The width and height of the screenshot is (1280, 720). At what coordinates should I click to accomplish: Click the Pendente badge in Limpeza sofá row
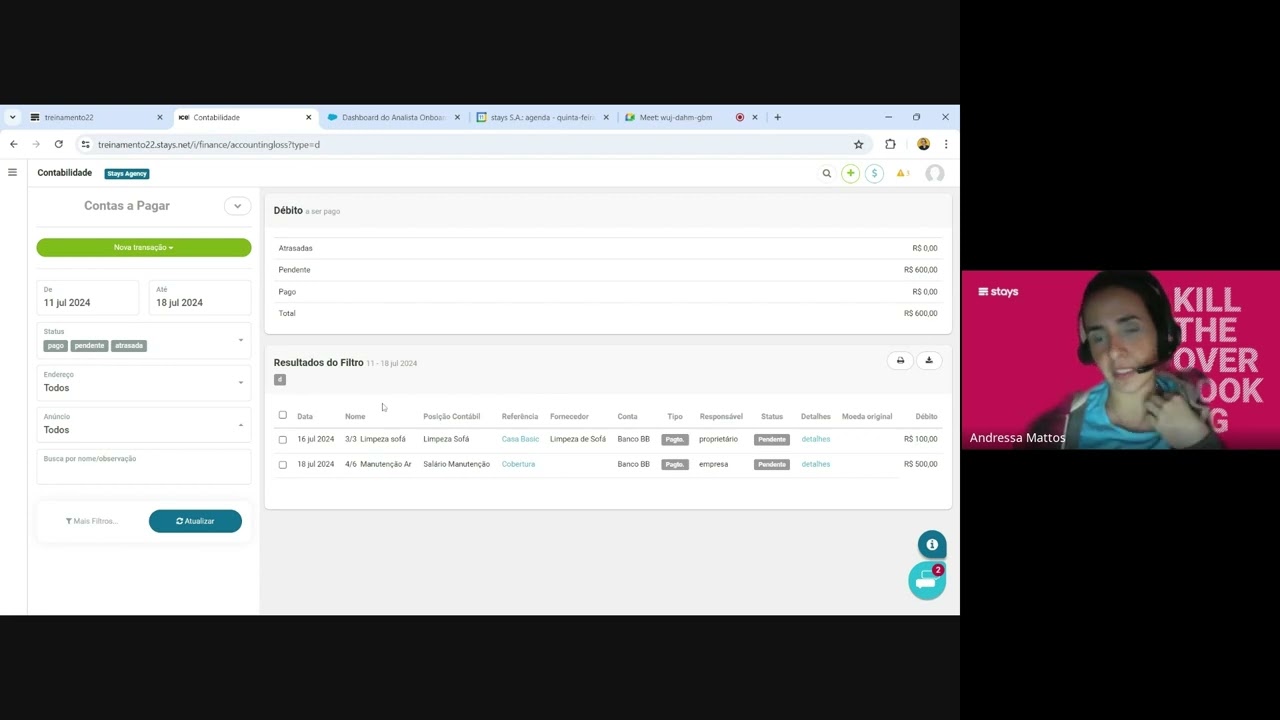click(772, 439)
